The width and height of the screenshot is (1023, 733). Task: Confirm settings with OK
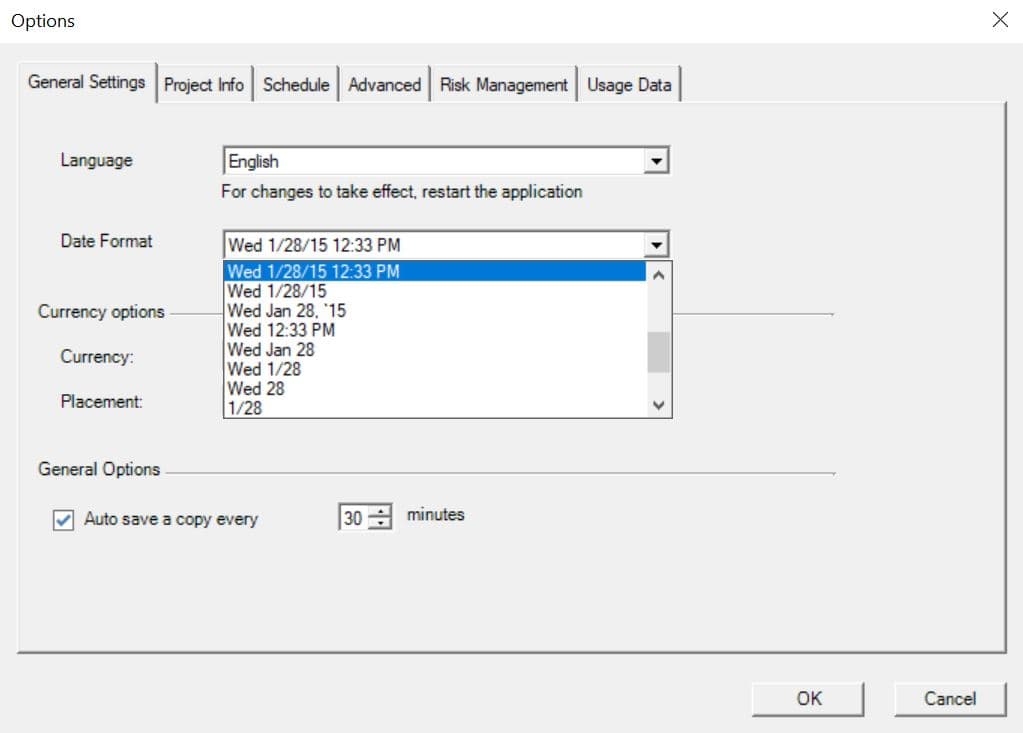807,698
